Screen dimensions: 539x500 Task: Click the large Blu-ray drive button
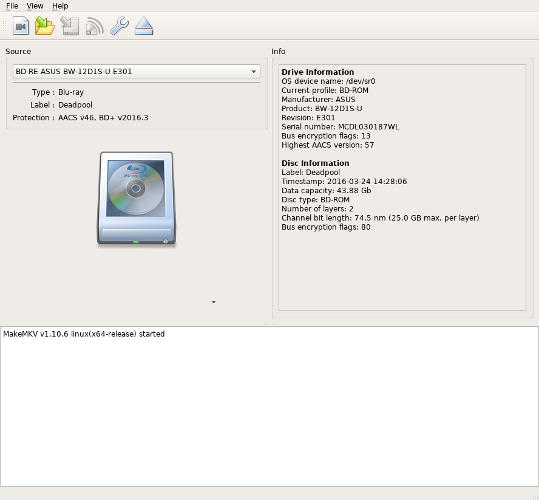coord(136,199)
